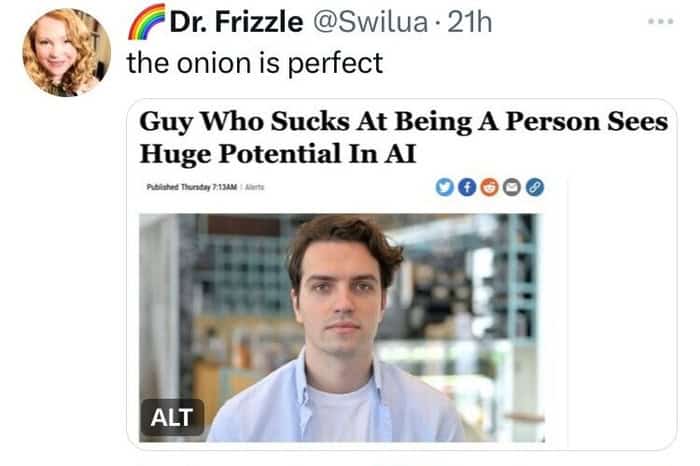Visit the @Swilua handle link
The image size is (700, 466).
[370, 22]
